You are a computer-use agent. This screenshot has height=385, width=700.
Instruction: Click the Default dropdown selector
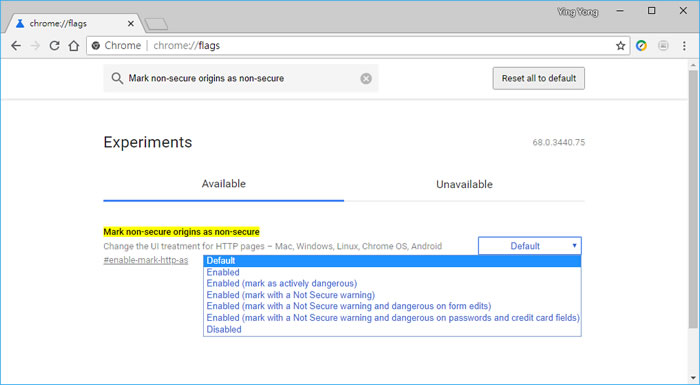[x=530, y=246]
